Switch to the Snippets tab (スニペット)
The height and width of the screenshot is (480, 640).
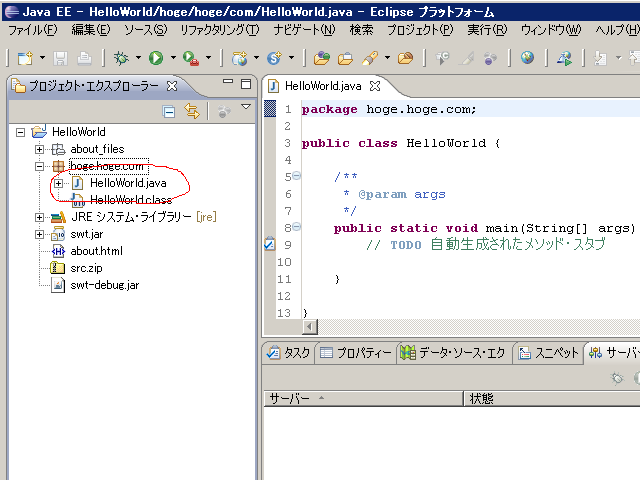(x=549, y=352)
